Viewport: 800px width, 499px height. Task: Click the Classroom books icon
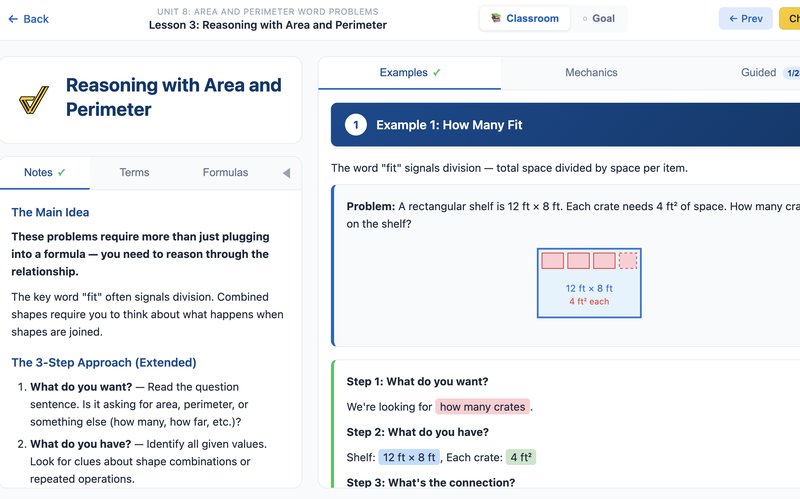coord(495,18)
